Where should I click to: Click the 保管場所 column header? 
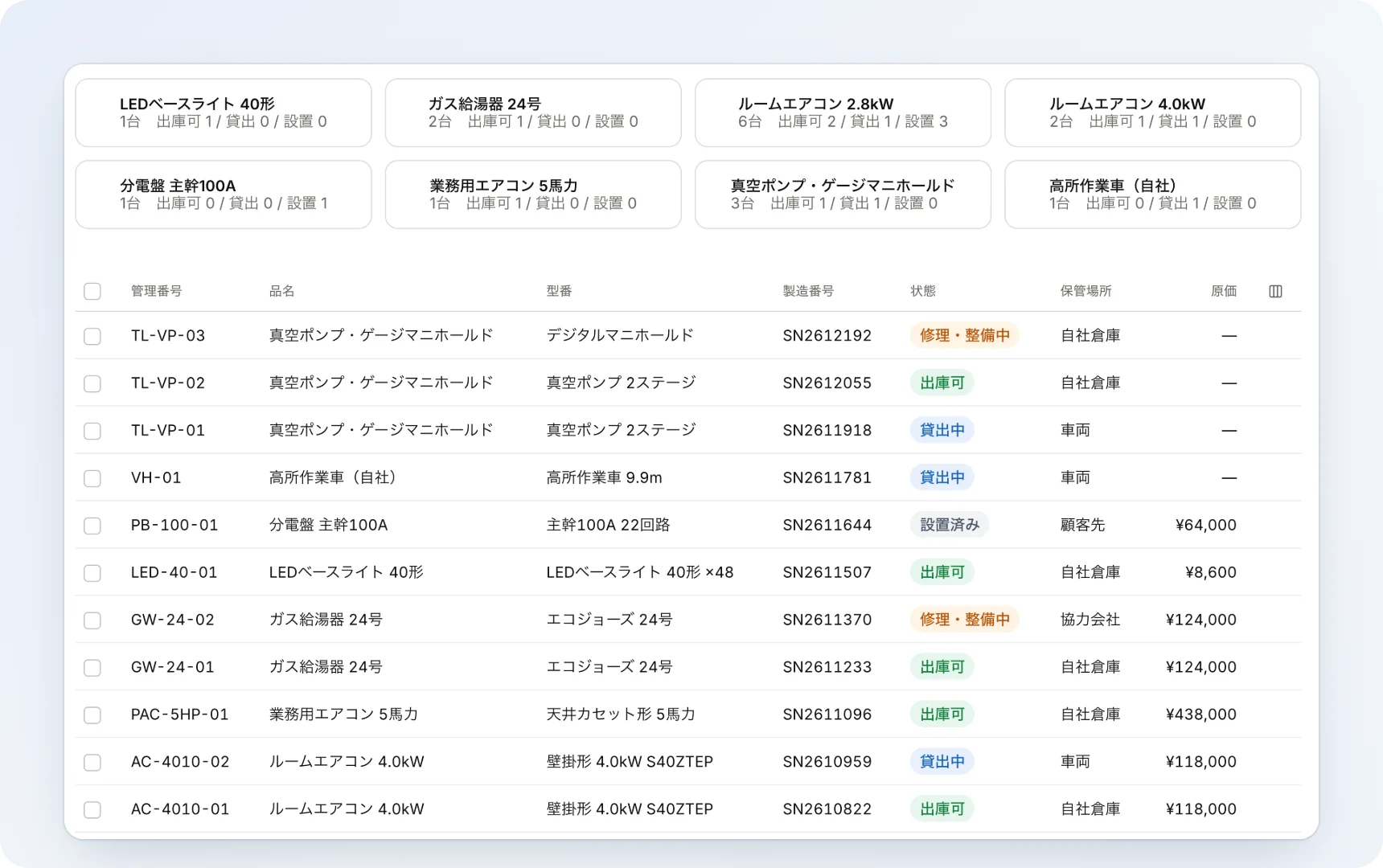click(x=1086, y=291)
